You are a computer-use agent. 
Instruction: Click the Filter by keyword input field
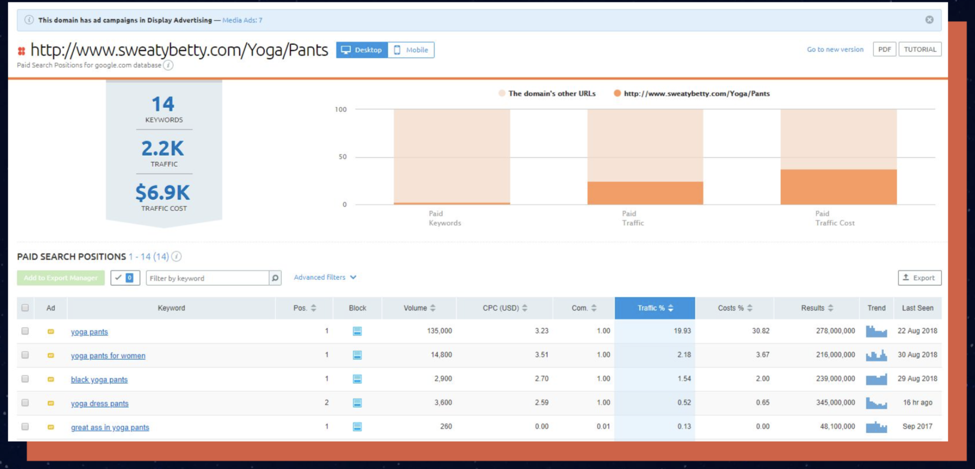tap(207, 278)
